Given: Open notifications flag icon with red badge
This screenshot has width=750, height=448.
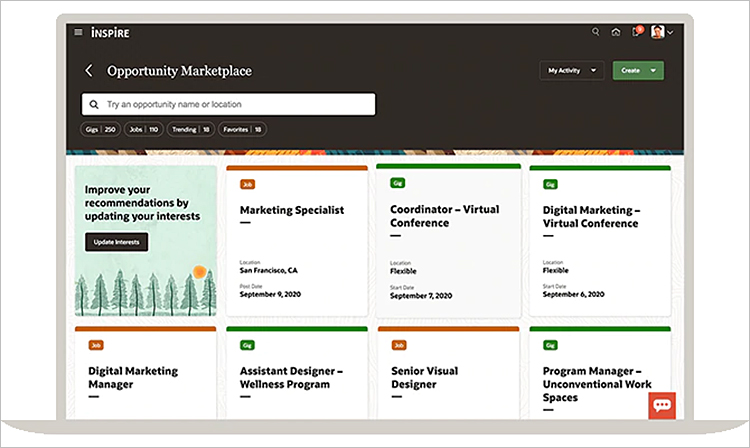Looking at the screenshot, I should click(x=637, y=31).
